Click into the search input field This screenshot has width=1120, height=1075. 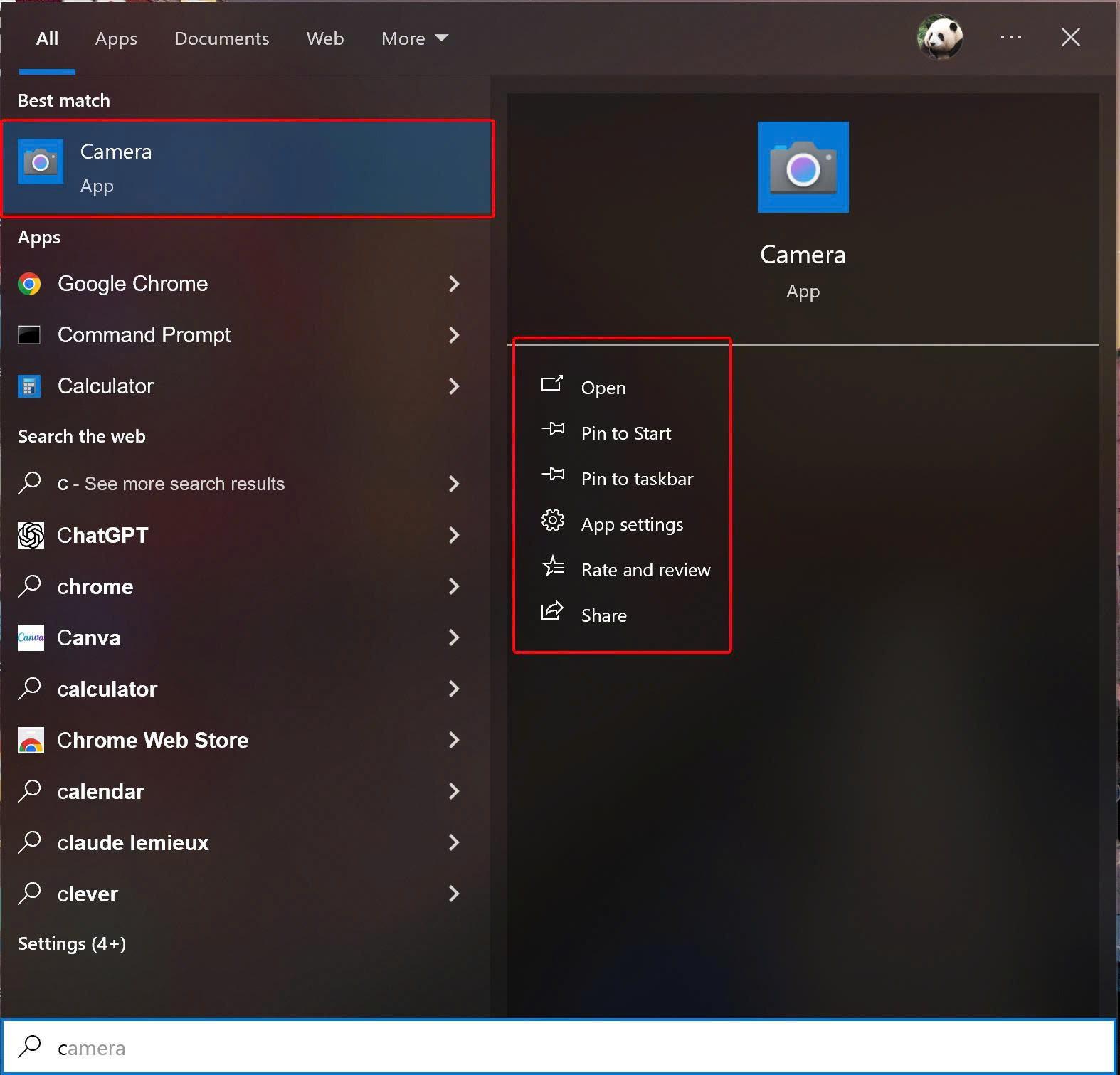pyautogui.click(x=559, y=1047)
